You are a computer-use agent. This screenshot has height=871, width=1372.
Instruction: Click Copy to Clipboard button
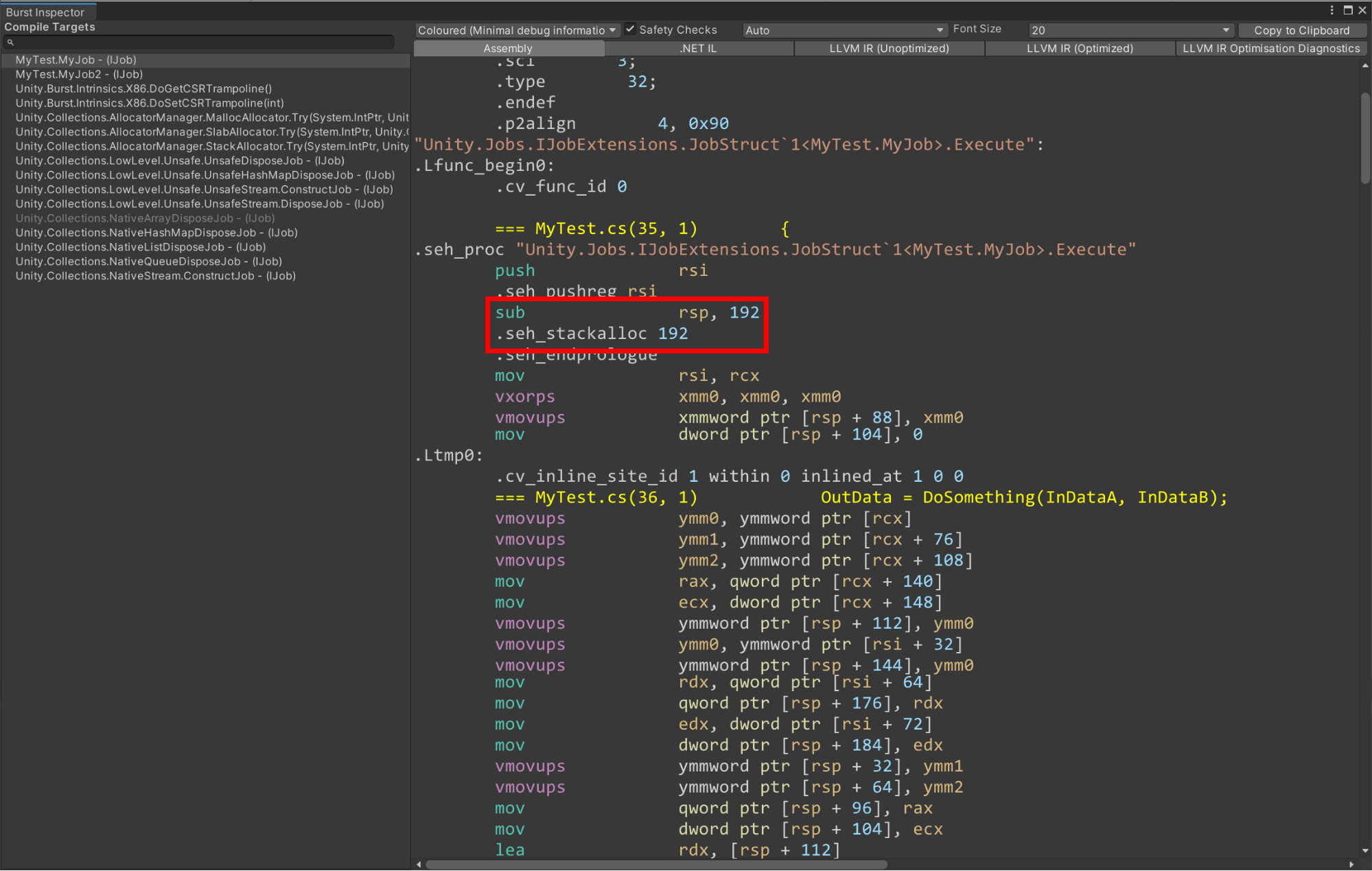coord(1301,30)
